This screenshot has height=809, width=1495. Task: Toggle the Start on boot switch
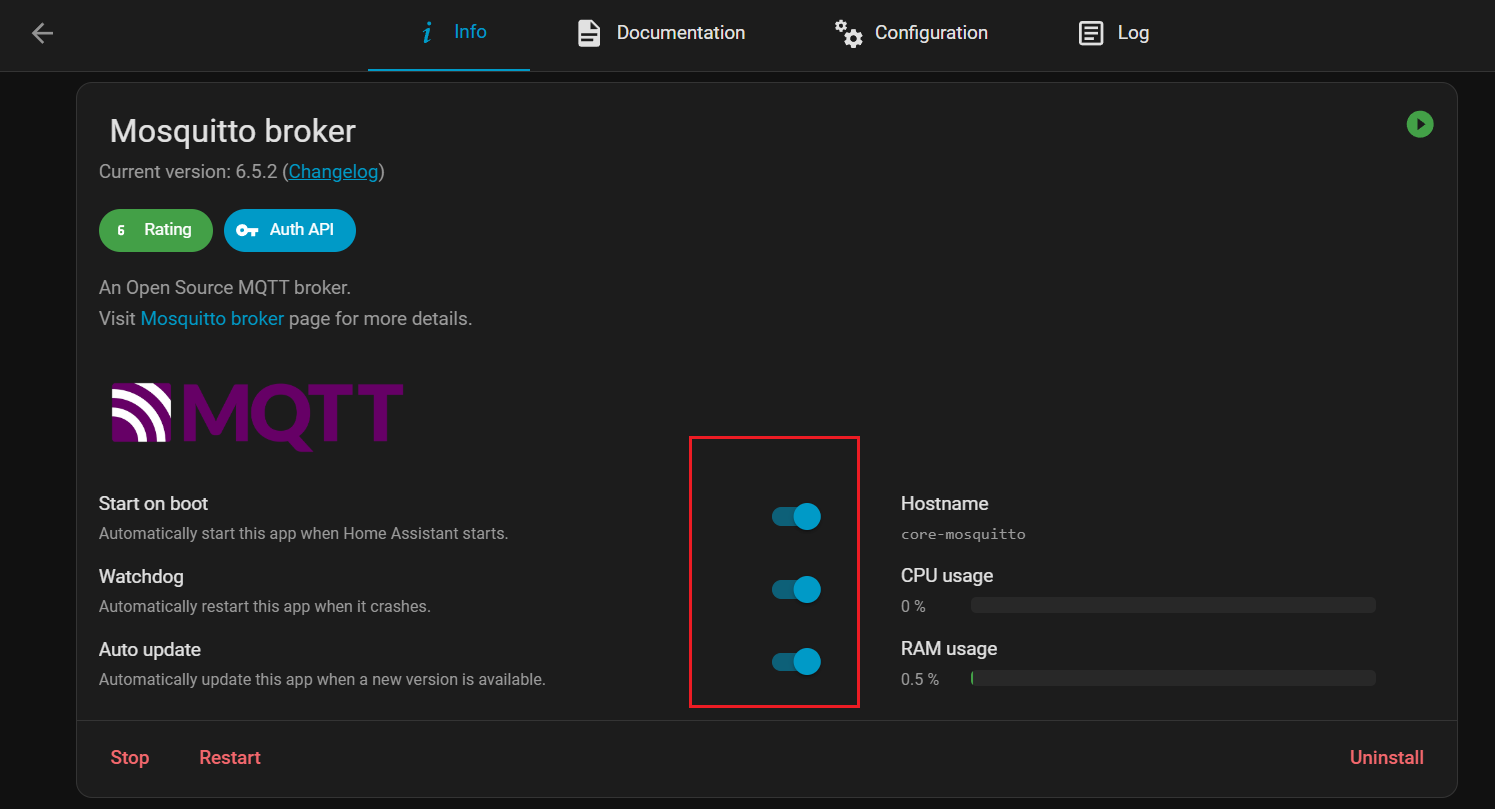(796, 516)
